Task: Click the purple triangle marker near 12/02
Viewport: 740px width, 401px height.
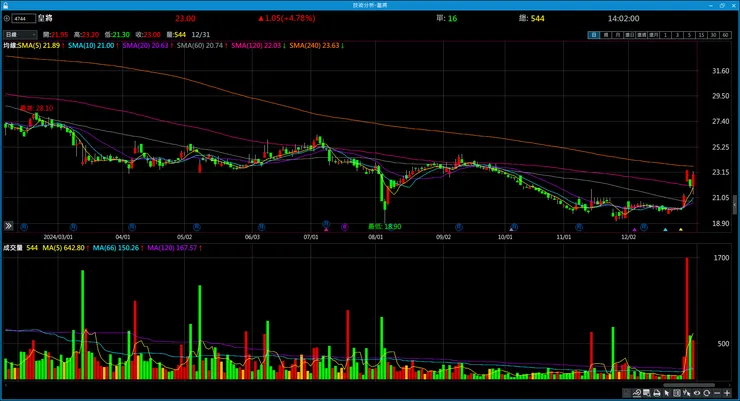Action: (x=634, y=230)
